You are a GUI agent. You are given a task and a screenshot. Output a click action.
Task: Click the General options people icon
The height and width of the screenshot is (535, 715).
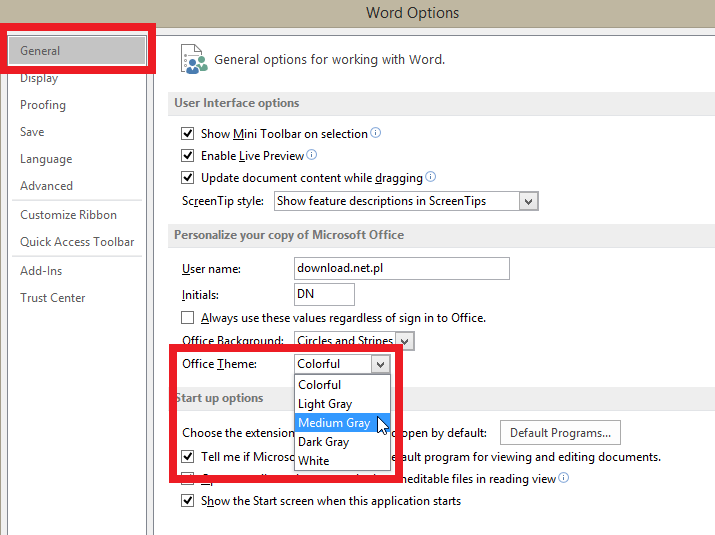(194, 59)
